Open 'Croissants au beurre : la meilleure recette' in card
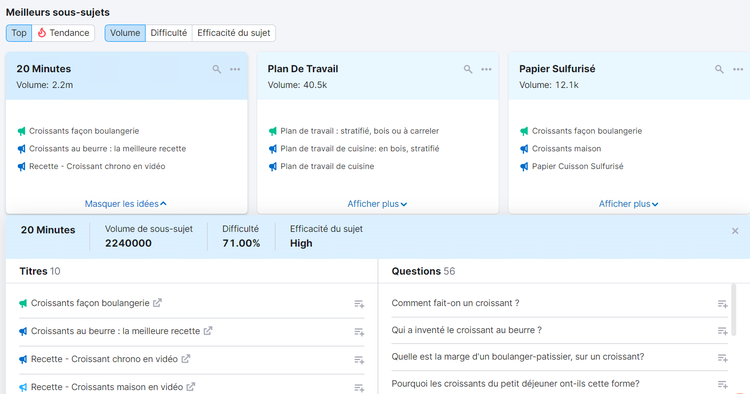Viewport: 750px width, 394px height. pyautogui.click(x=108, y=149)
